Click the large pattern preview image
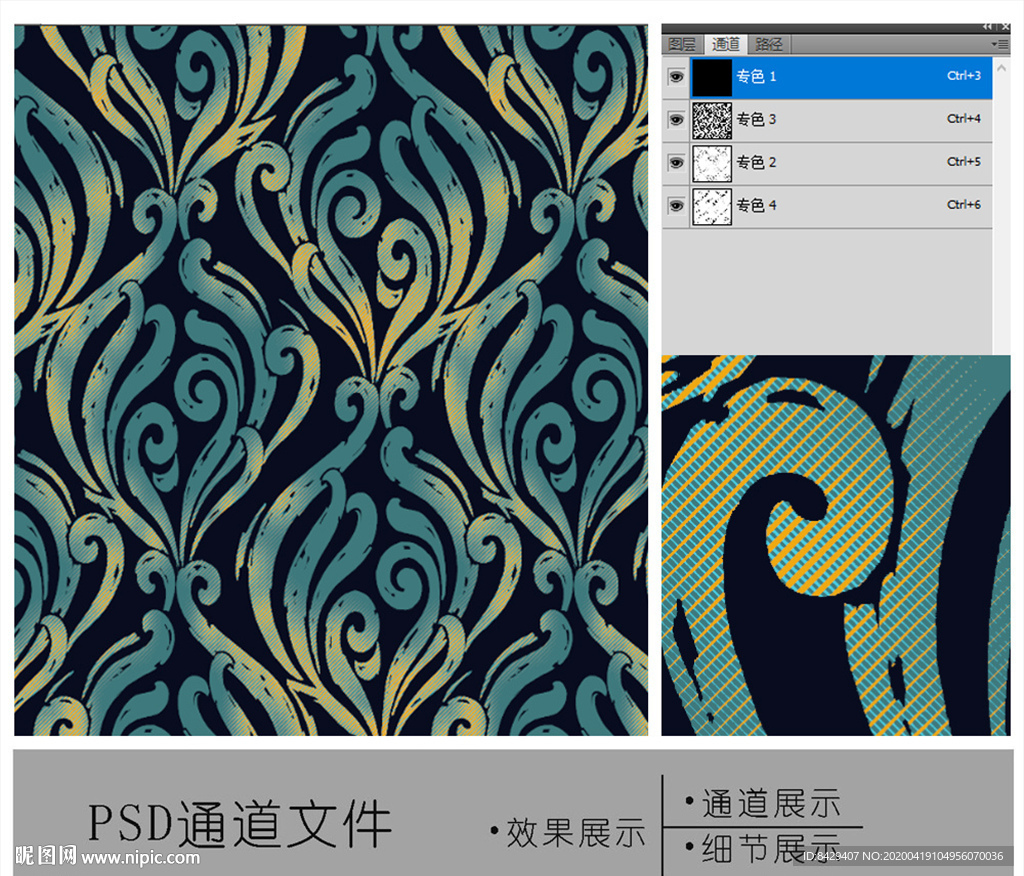The height and width of the screenshot is (876, 1024). [331, 380]
